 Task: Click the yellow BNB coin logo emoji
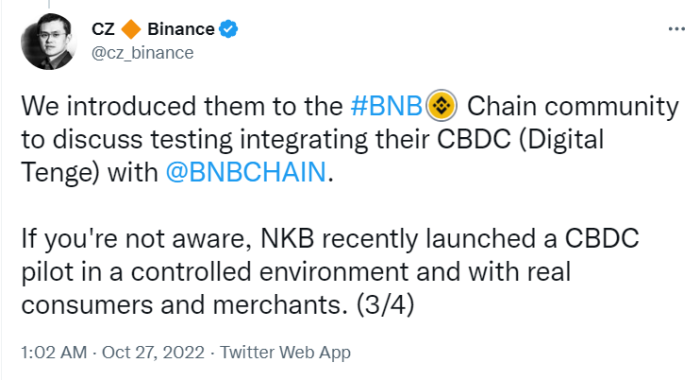(442, 106)
